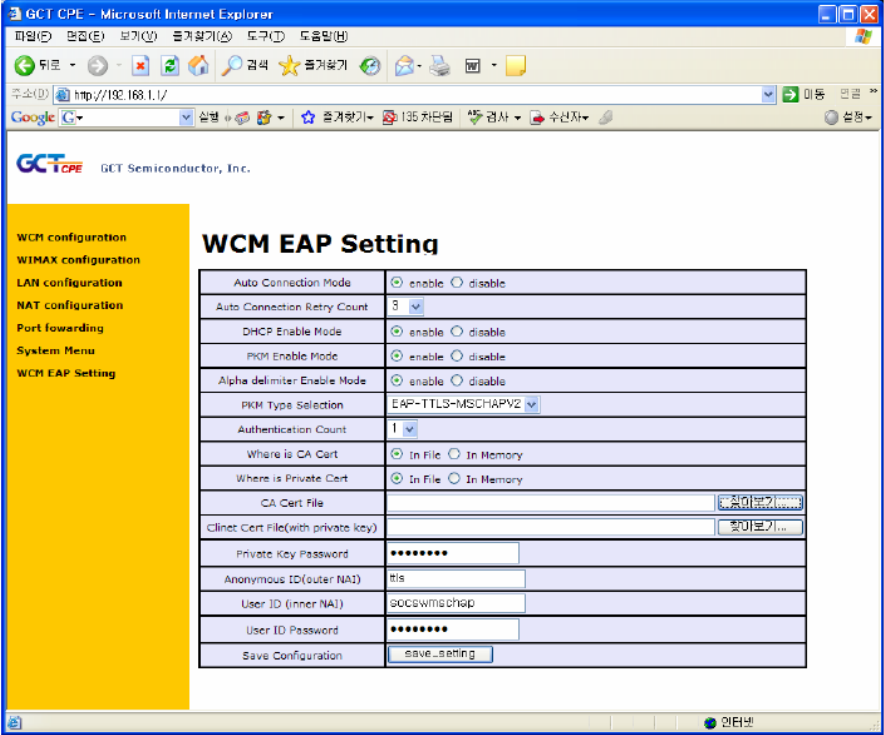Stop page loading with red X icon
This screenshot has height=735, width=884.
click(x=140, y=66)
